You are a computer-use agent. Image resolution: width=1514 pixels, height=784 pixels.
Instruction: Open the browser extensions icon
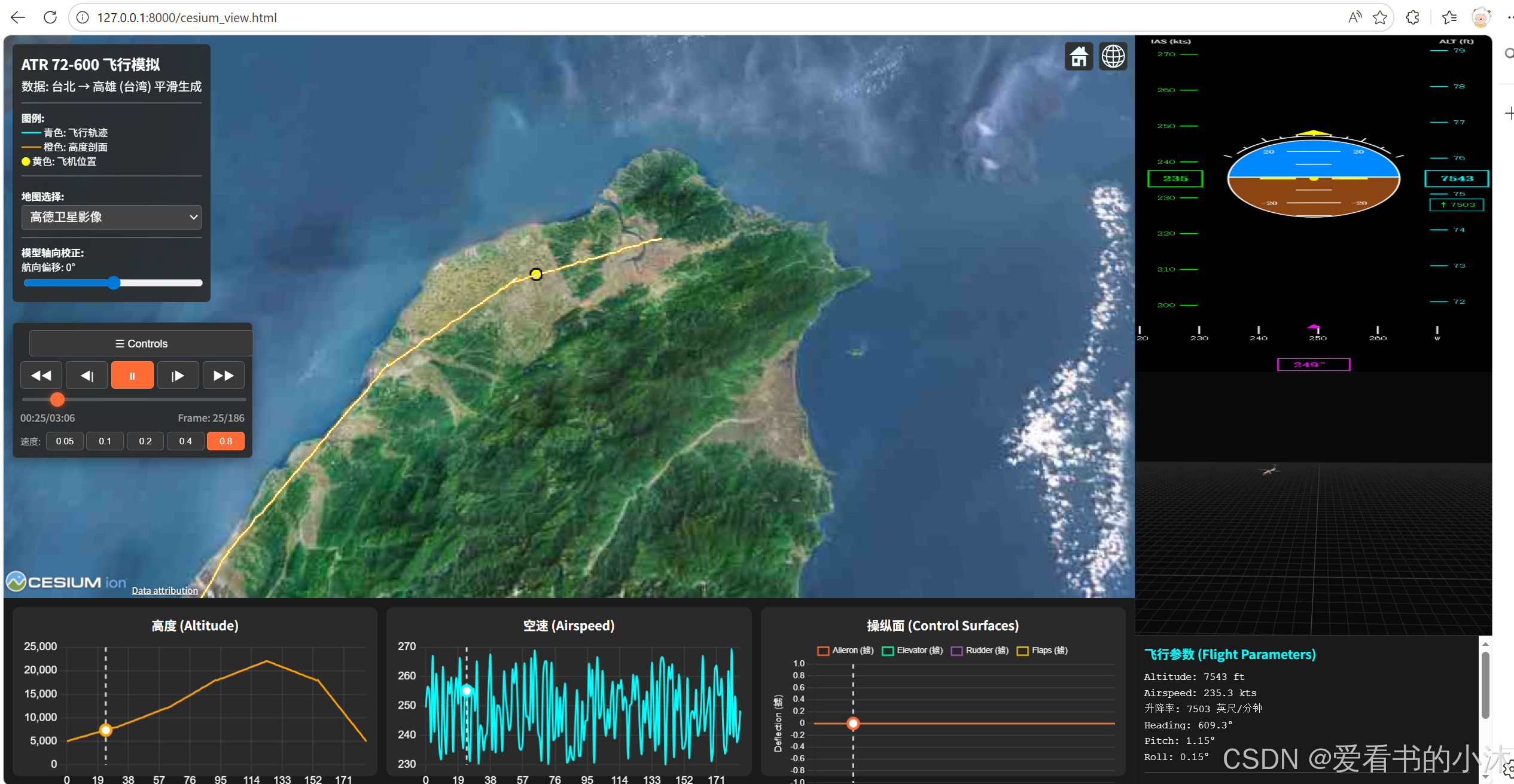point(1413,17)
